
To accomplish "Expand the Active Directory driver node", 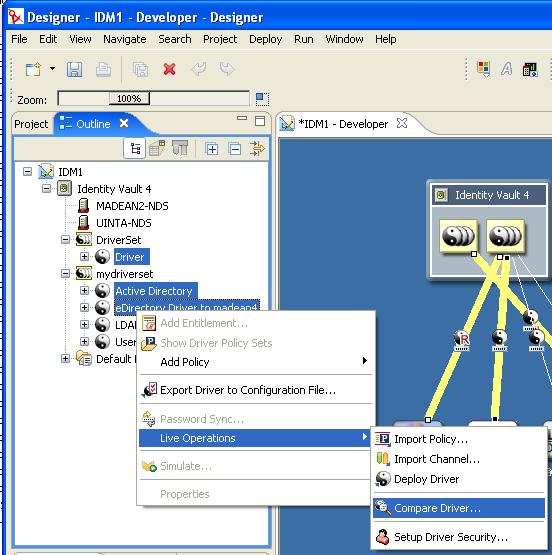I will (x=84, y=291).
